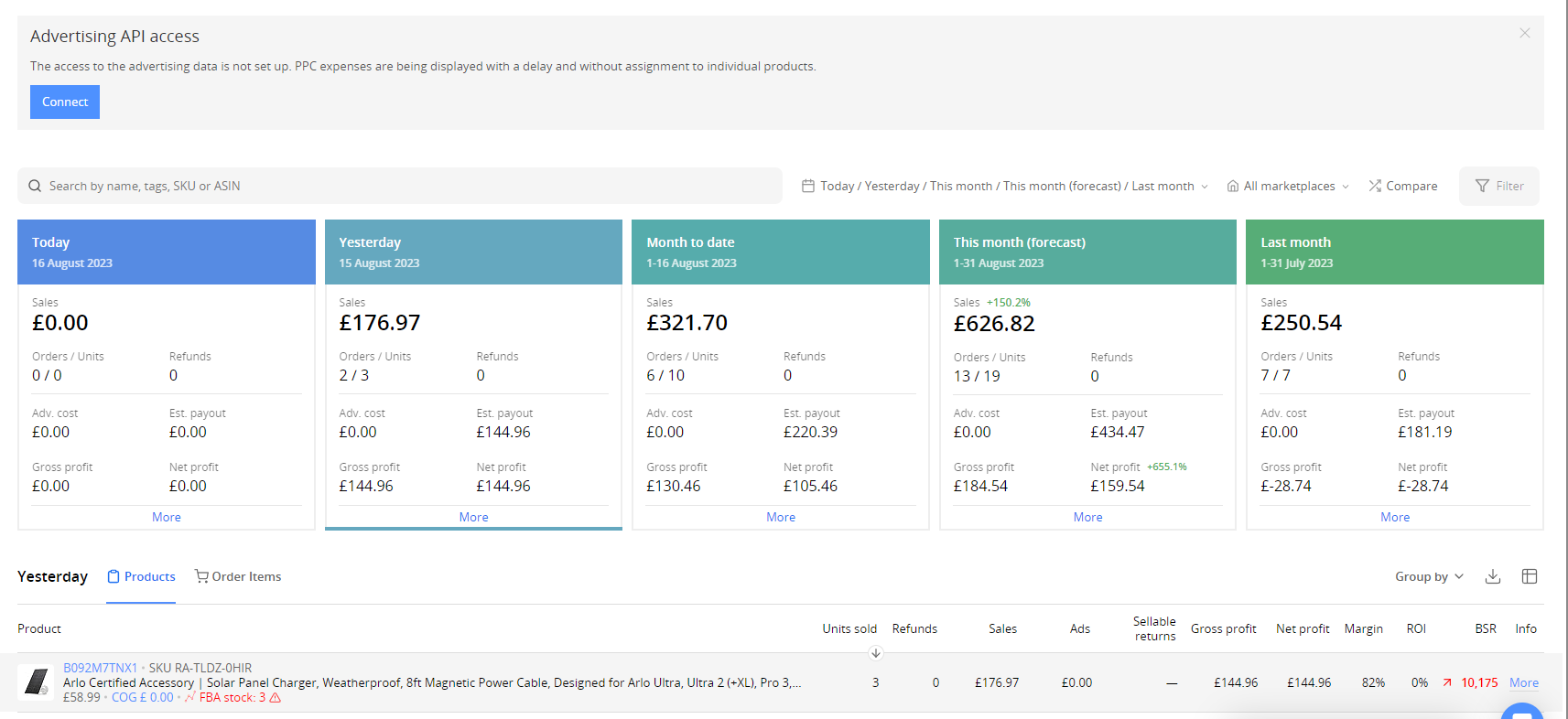Download the products table

[1493, 576]
